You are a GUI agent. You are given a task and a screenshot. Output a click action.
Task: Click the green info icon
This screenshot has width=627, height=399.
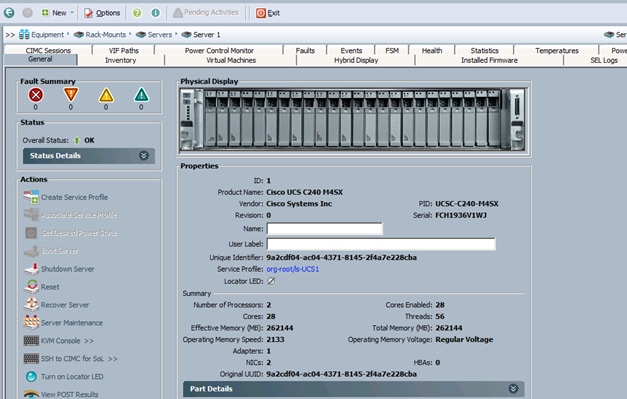pos(155,13)
